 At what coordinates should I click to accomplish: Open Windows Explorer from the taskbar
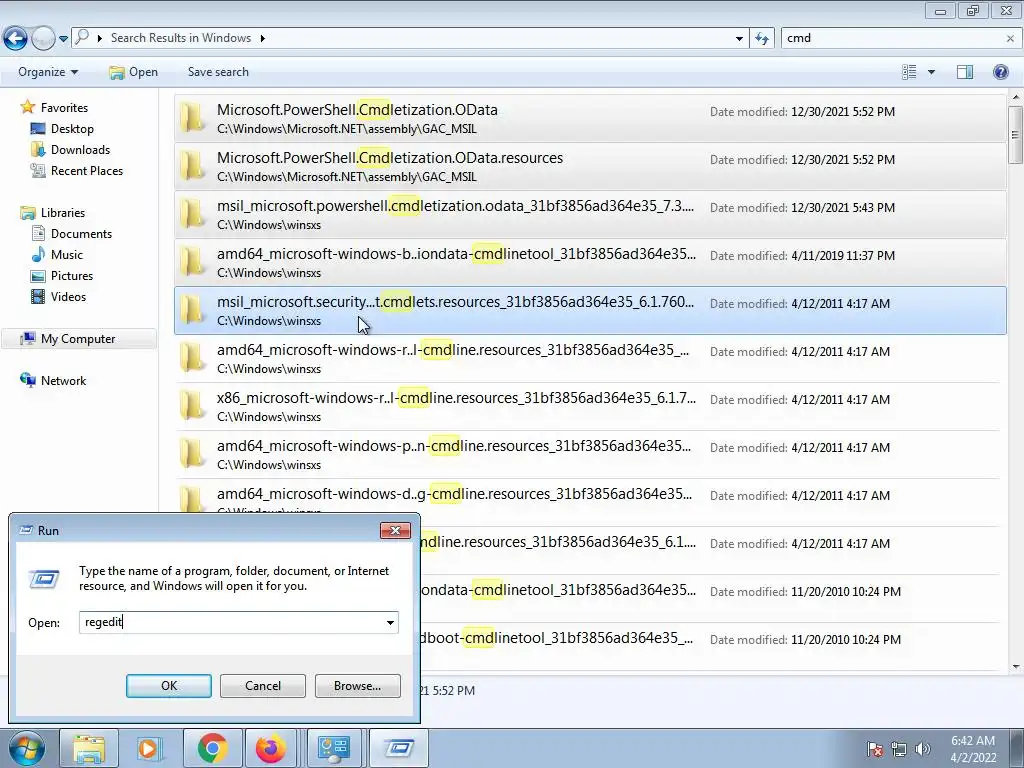(x=89, y=748)
